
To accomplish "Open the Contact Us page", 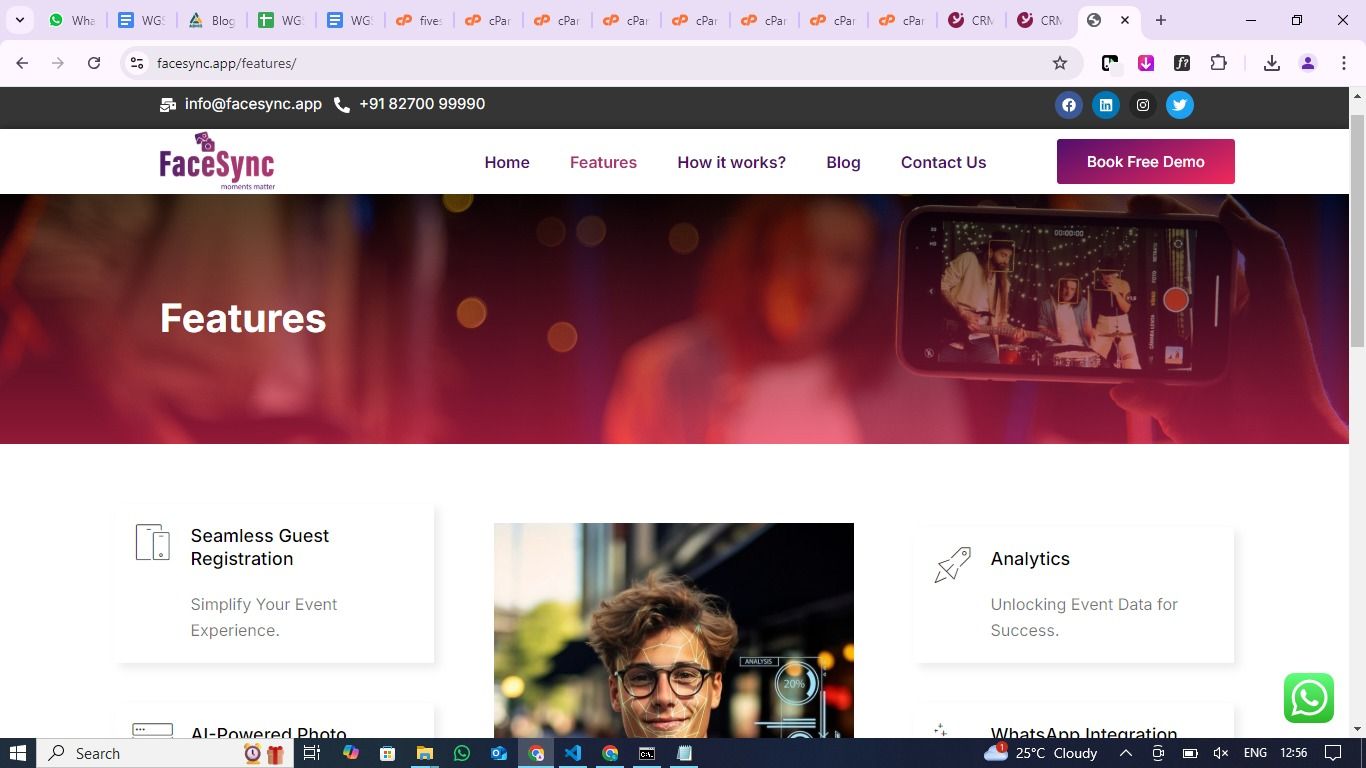I will [943, 162].
